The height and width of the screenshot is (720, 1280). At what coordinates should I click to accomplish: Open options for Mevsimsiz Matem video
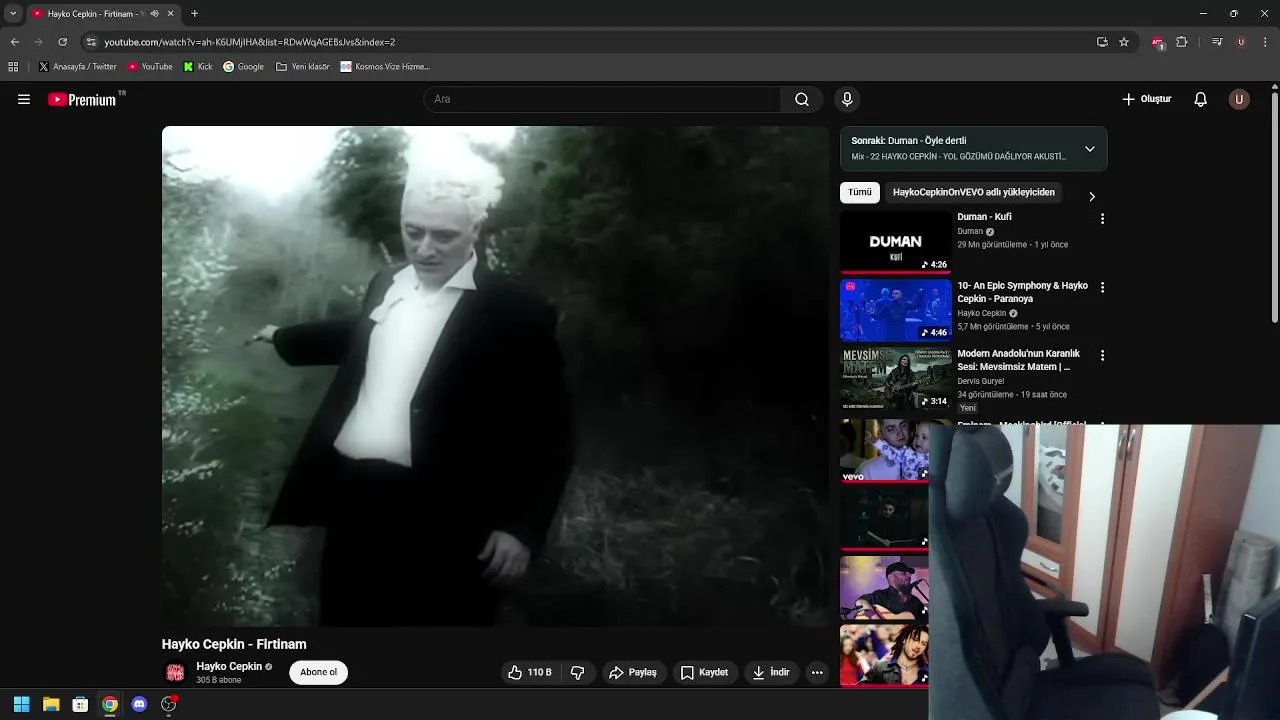pyautogui.click(x=1103, y=355)
